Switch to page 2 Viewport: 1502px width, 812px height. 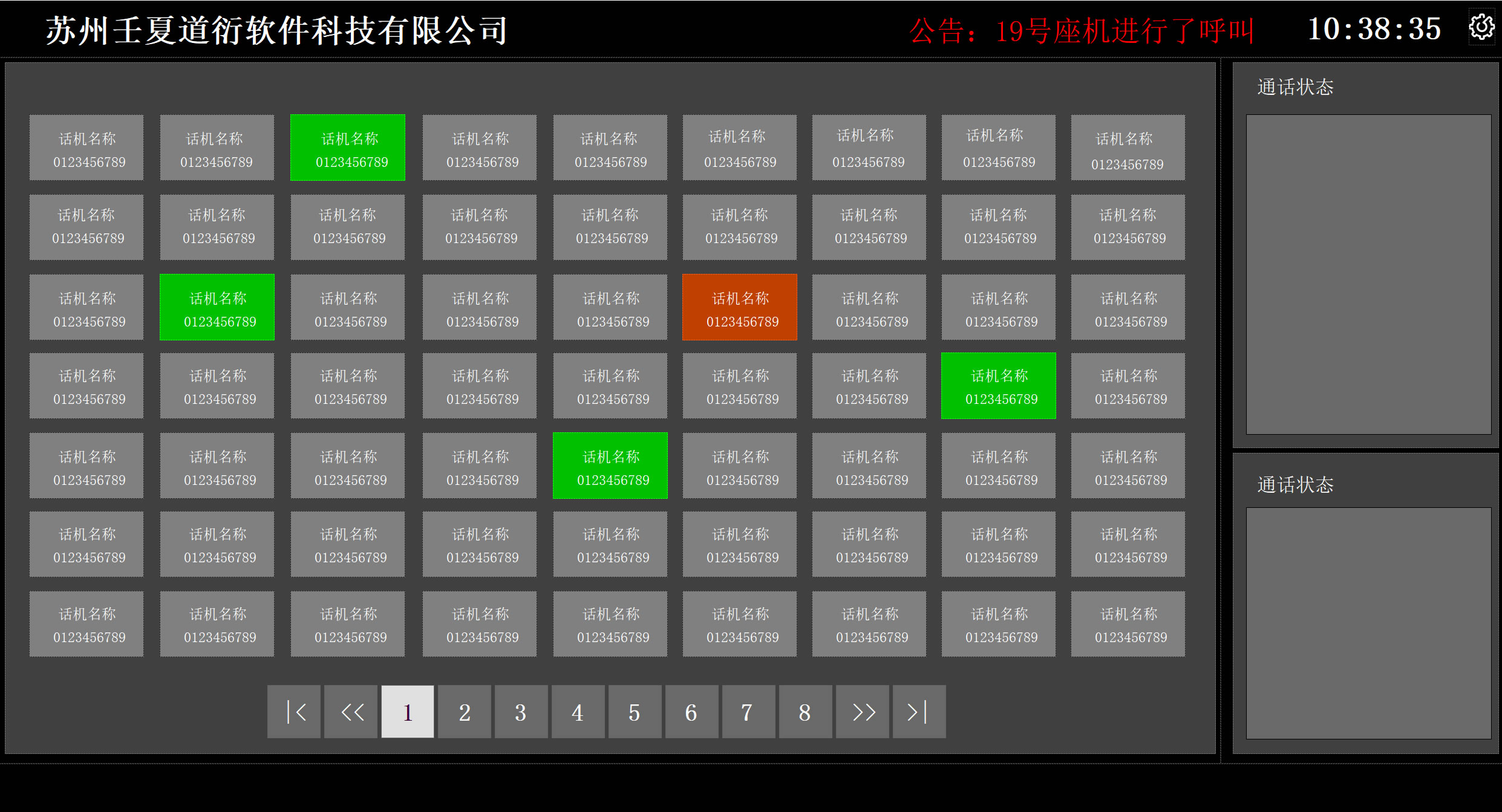click(465, 712)
